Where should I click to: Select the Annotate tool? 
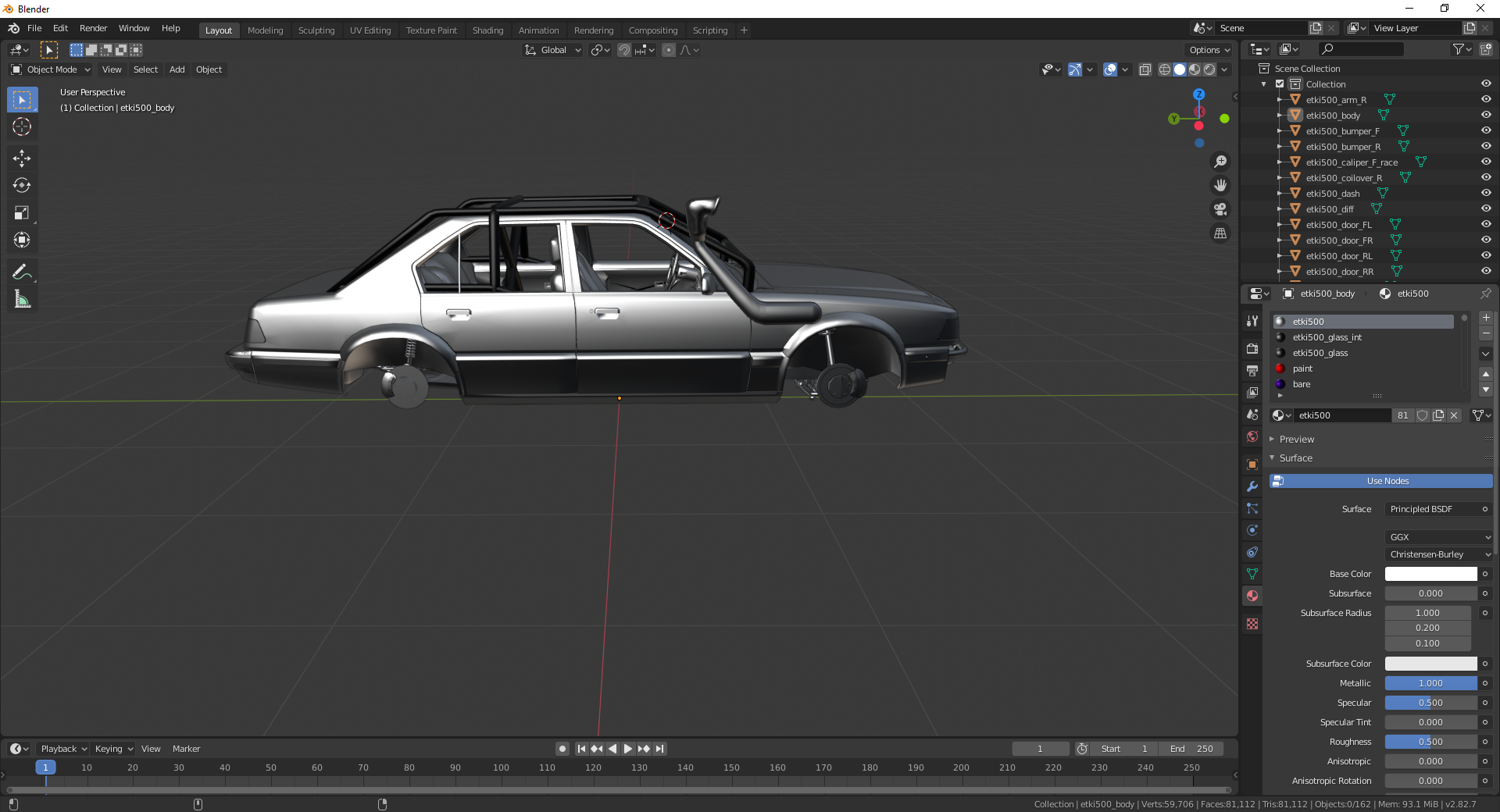[22, 272]
